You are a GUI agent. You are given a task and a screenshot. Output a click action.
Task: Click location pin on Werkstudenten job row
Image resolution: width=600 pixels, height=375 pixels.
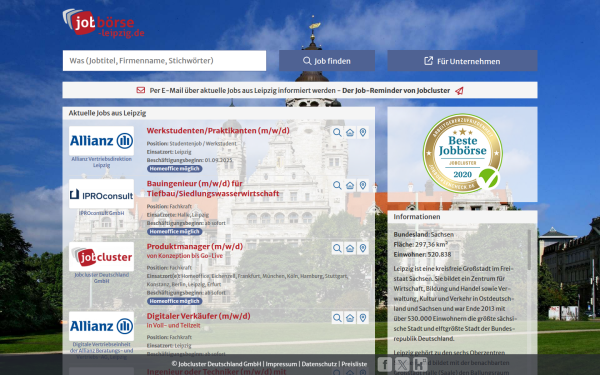coord(363,132)
